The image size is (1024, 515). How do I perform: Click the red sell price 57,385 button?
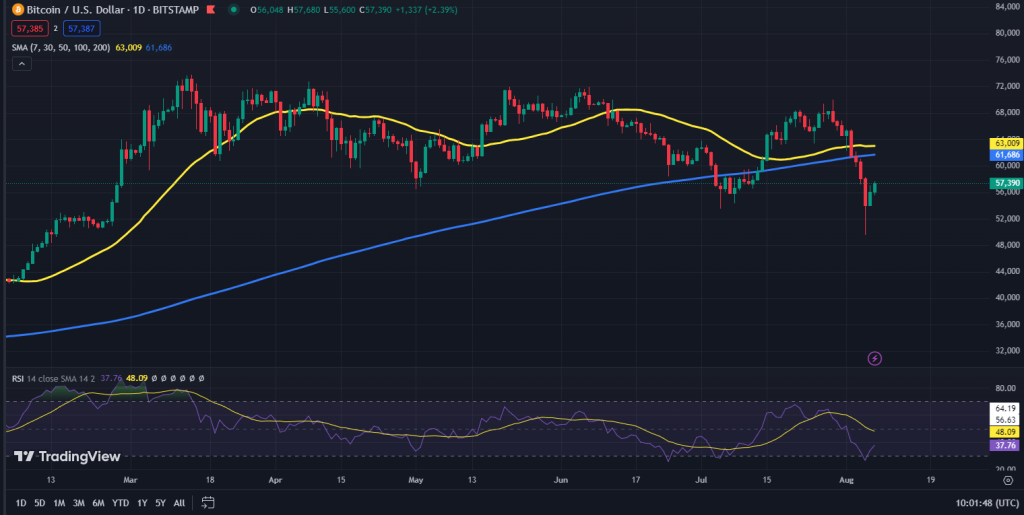tap(30, 29)
